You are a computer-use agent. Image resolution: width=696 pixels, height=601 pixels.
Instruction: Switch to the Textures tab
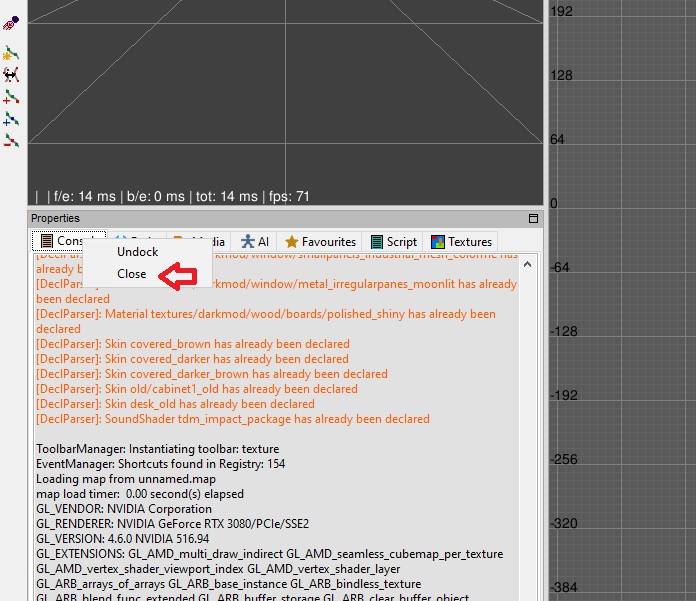461,241
